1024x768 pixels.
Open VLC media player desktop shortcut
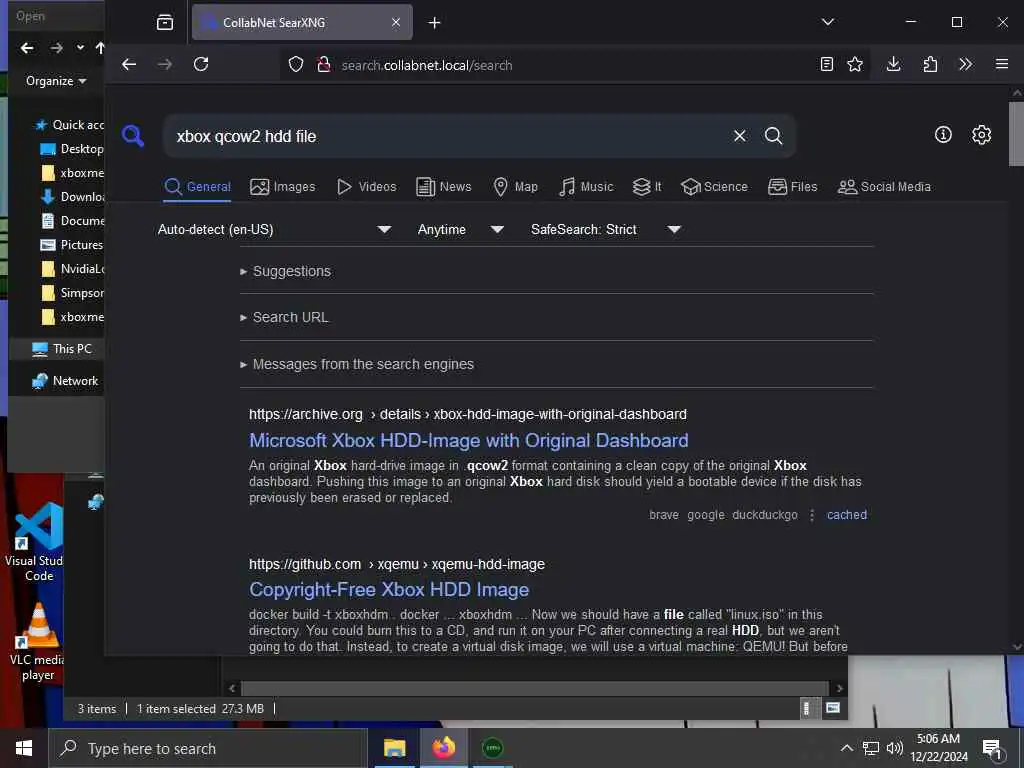(37, 643)
